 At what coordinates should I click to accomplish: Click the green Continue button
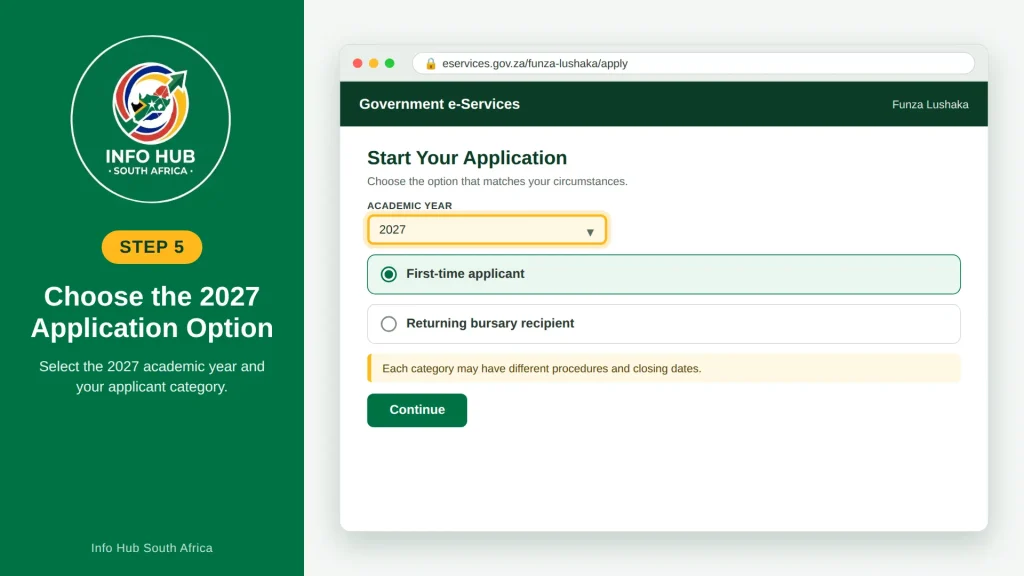(x=417, y=410)
